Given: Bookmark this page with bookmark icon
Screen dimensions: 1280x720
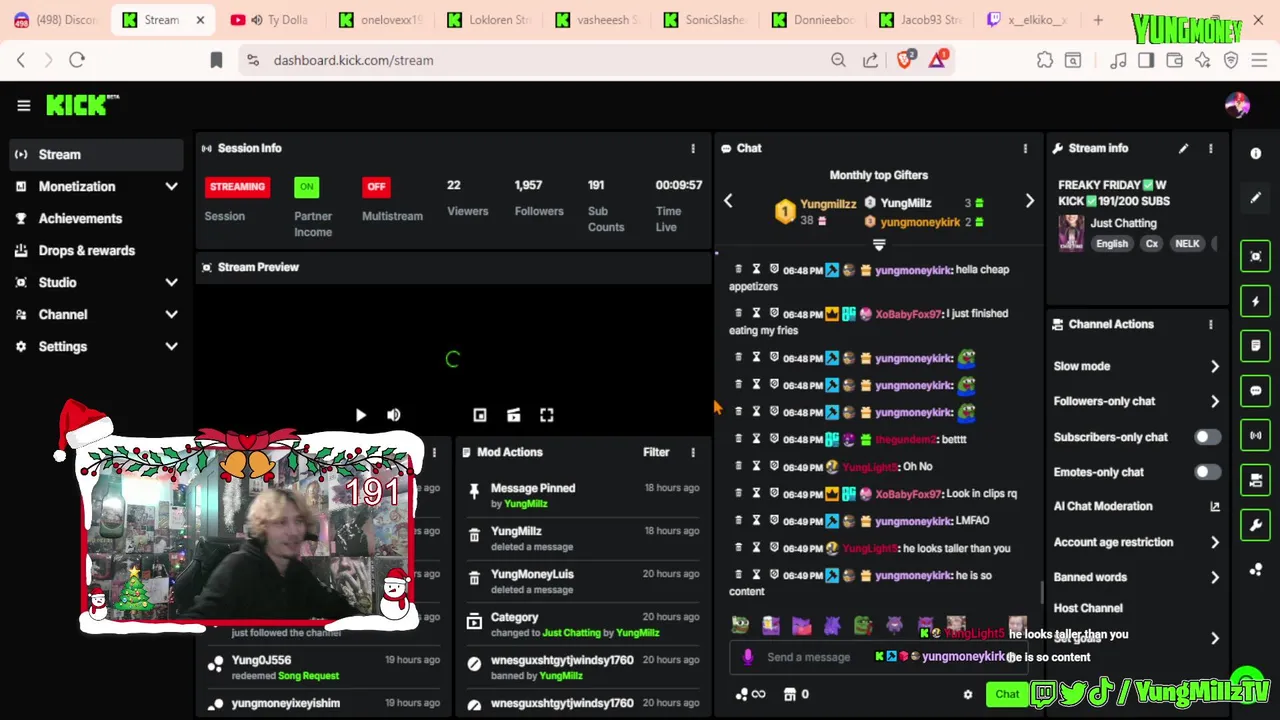Looking at the screenshot, I should [216, 60].
